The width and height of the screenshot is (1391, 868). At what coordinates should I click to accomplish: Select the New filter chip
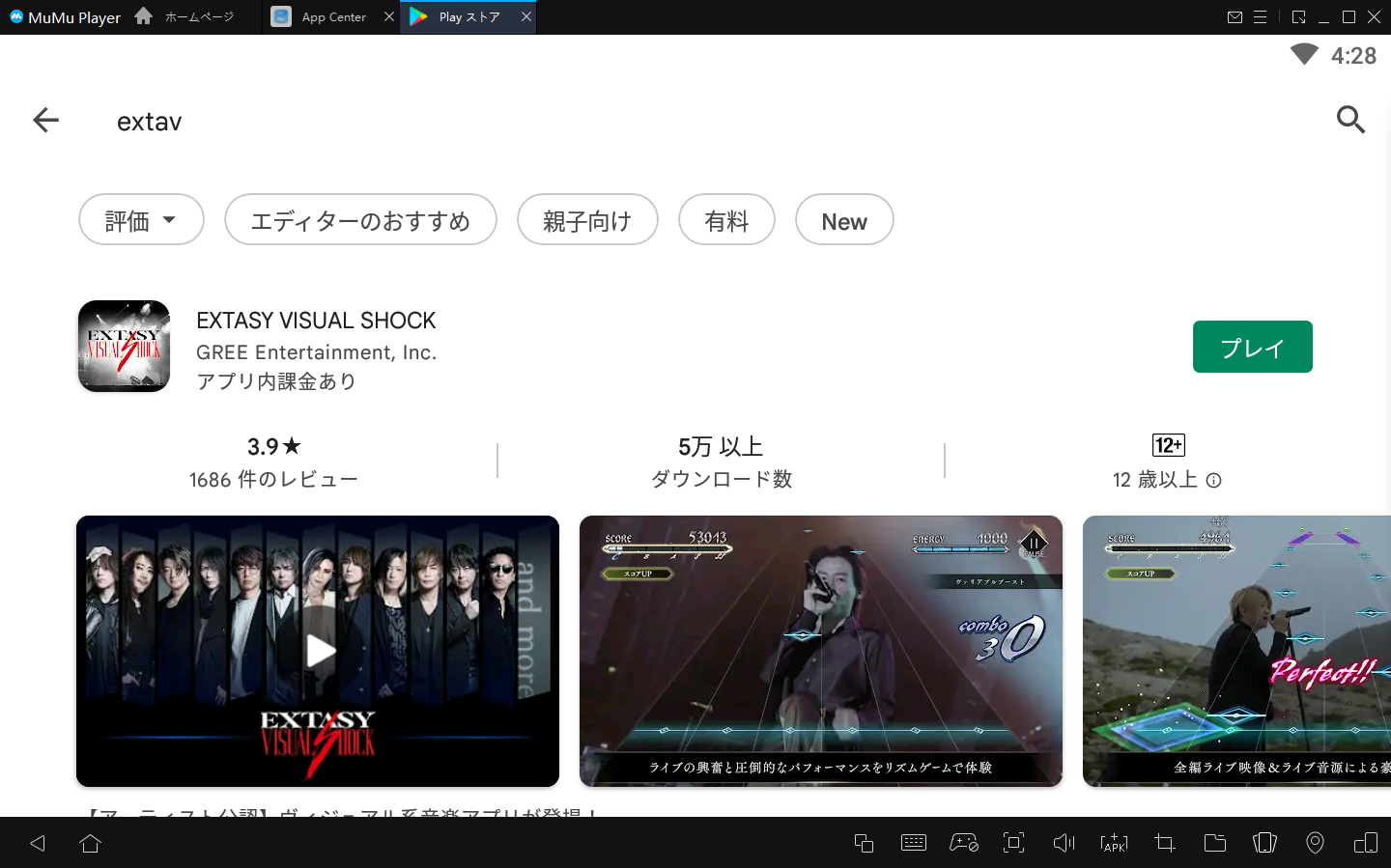pos(844,220)
